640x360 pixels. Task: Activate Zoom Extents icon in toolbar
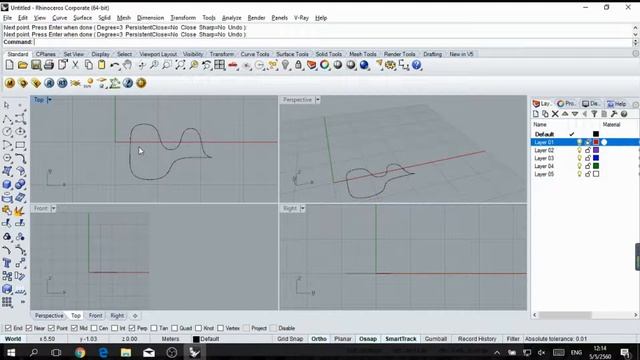[x=180, y=65]
